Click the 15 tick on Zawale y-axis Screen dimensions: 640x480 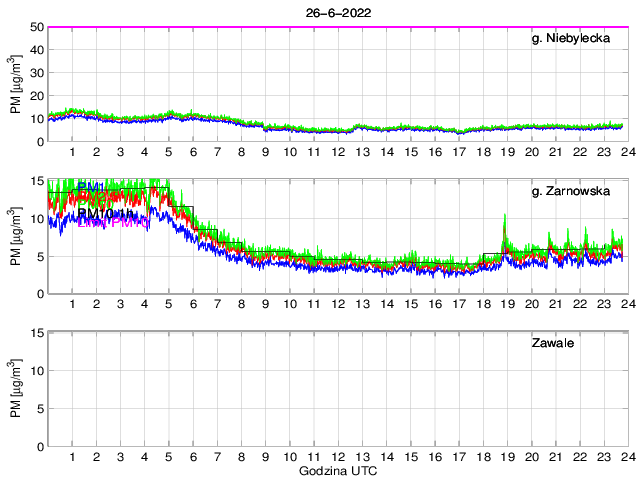click(x=36, y=333)
